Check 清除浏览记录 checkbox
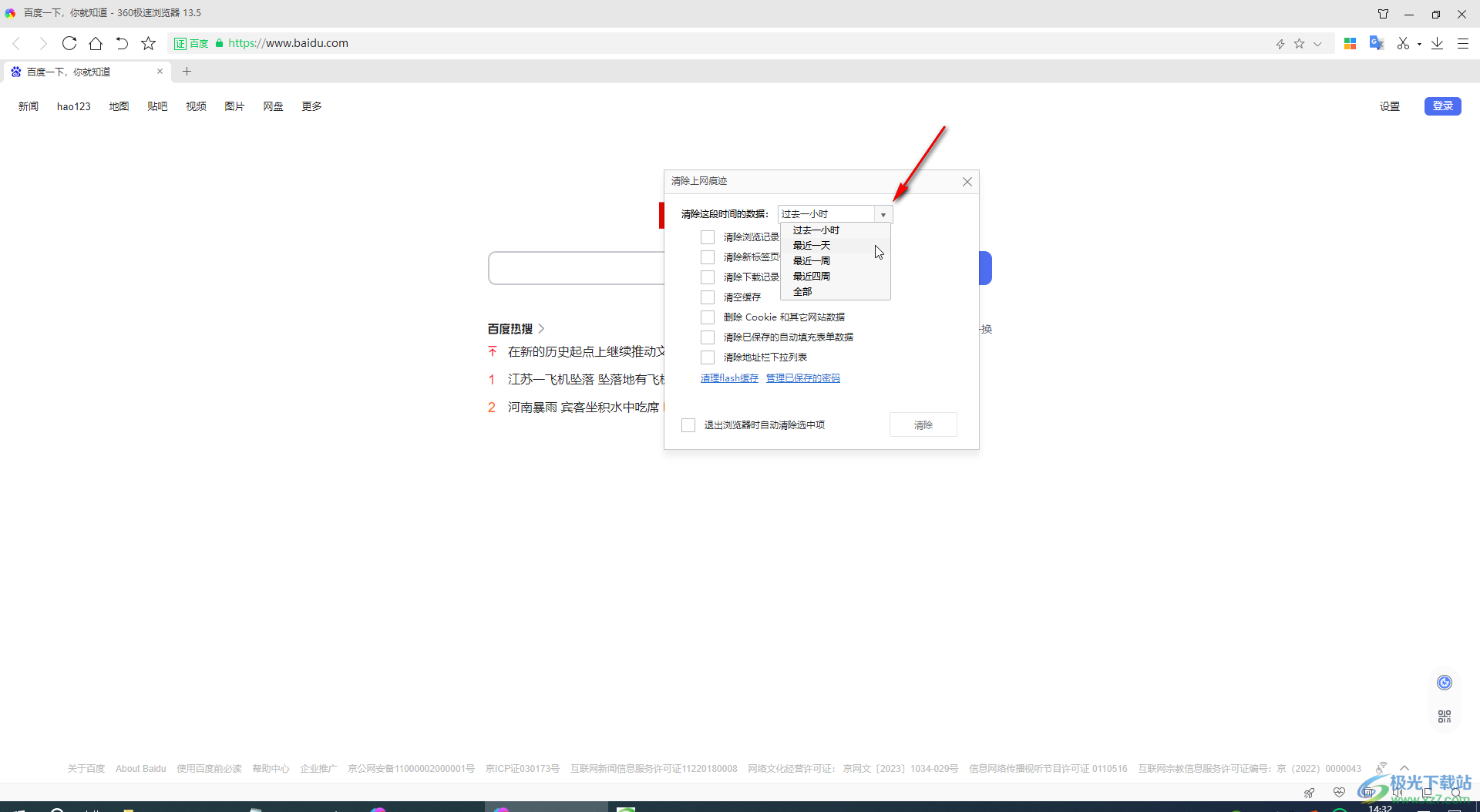The height and width of the screenshot is (812, 1480). [x=708, y=237]
